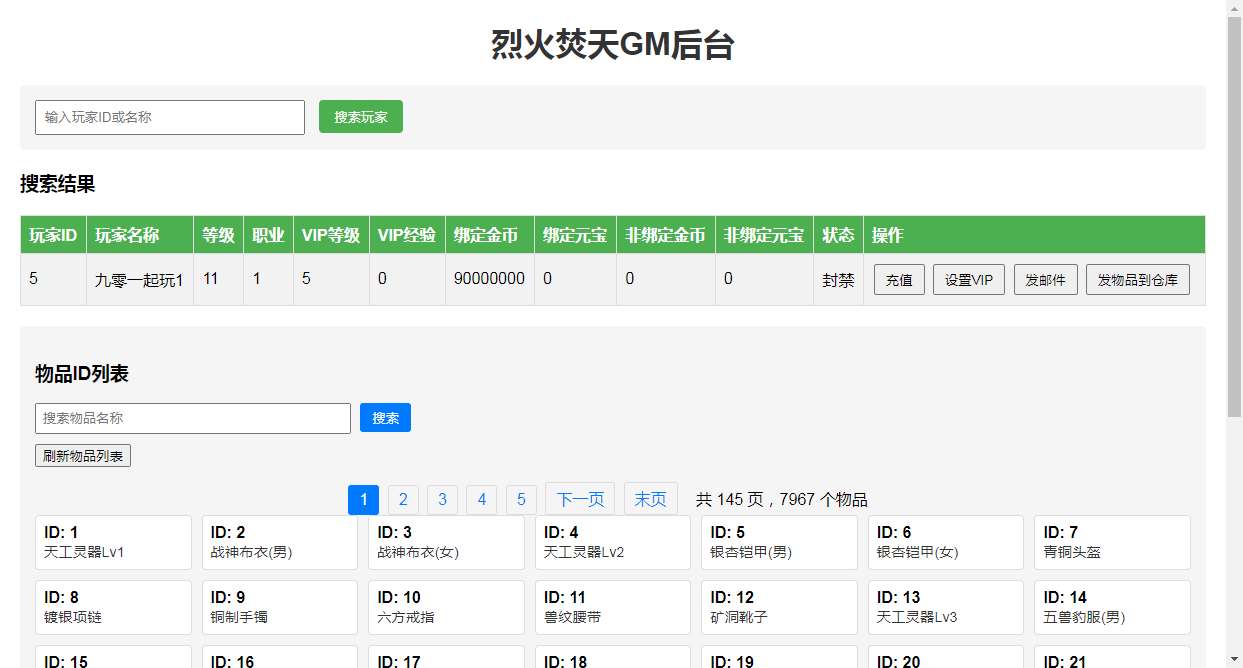Click the 搜索物品名称 item search field
1243x668 pixels.
[x=192, y=418]
